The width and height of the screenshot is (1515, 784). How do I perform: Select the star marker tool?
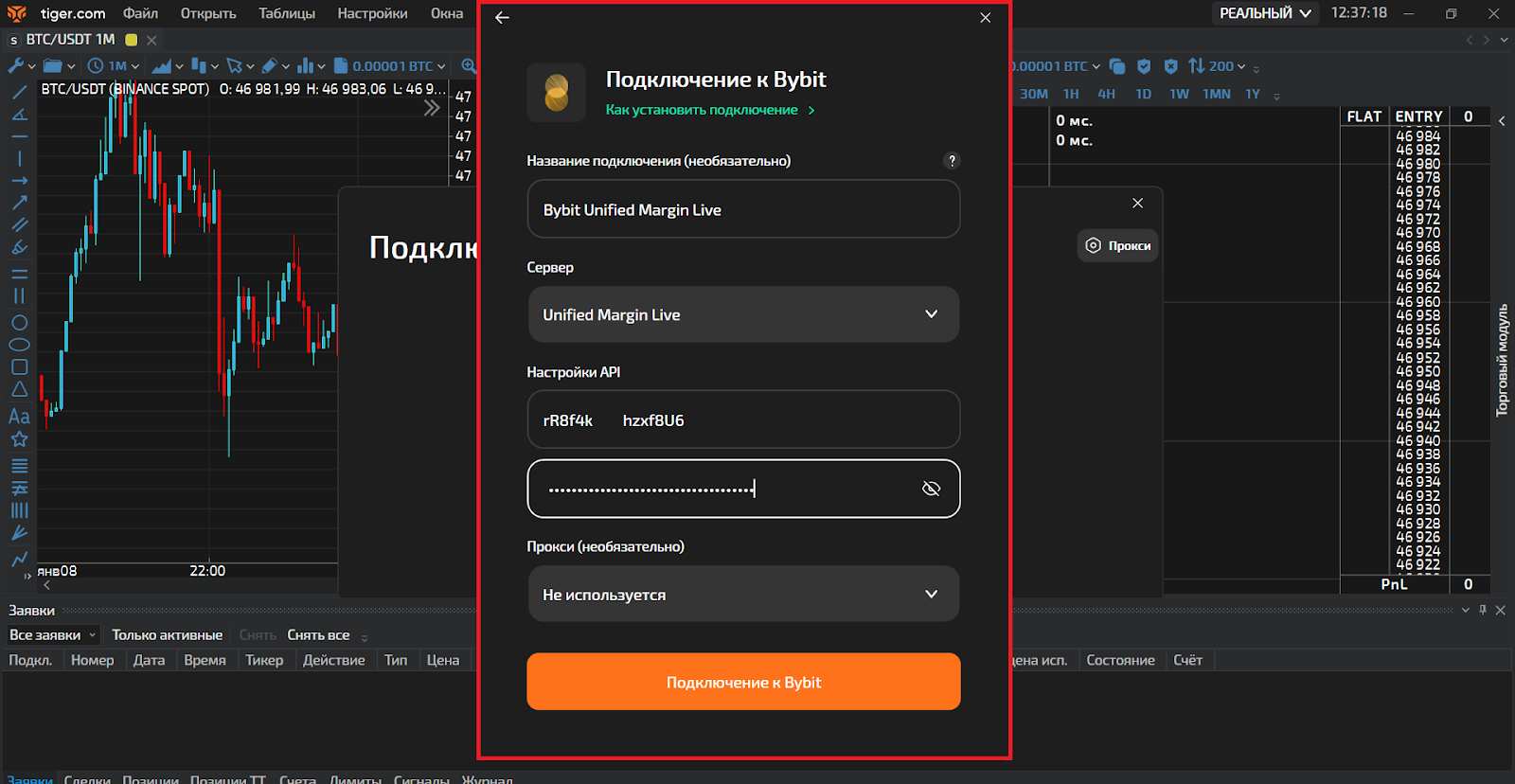[x=19, y=439]
